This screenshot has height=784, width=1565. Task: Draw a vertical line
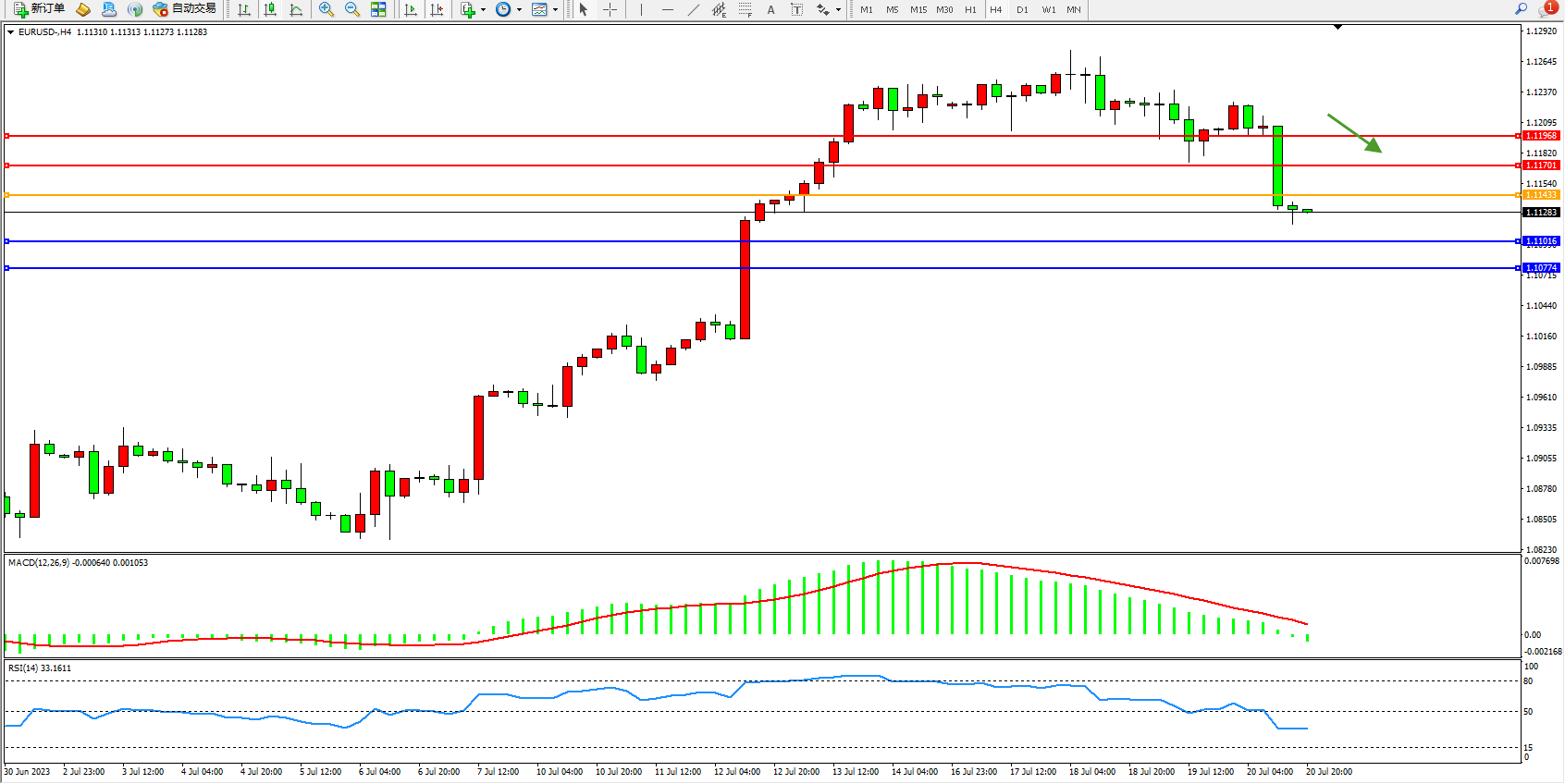[x=641, y=9]
